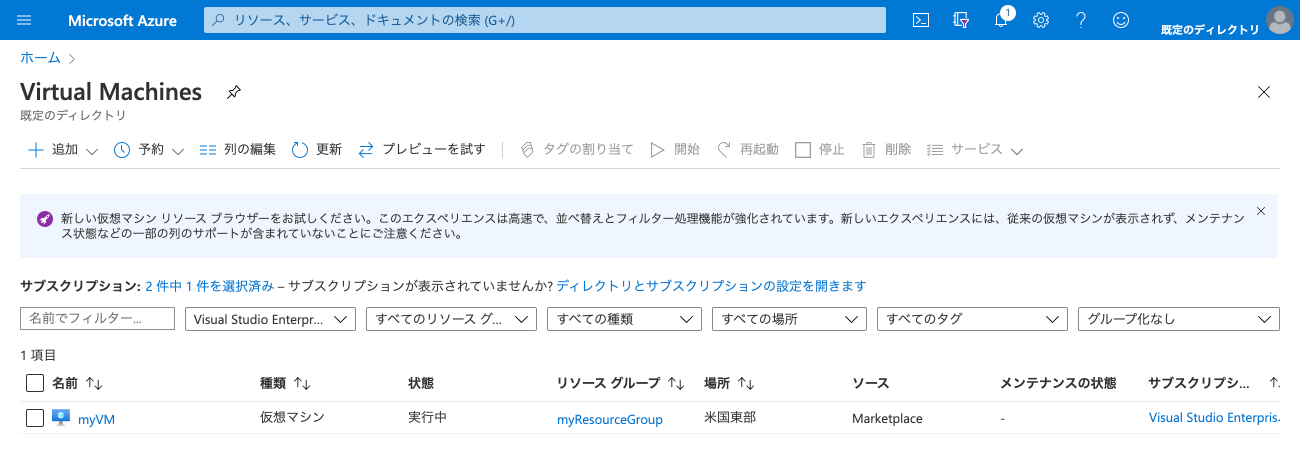The image size is (1300, 454).
Task: Click the 名前でフィルター name filter field
Action: [98, 319]
